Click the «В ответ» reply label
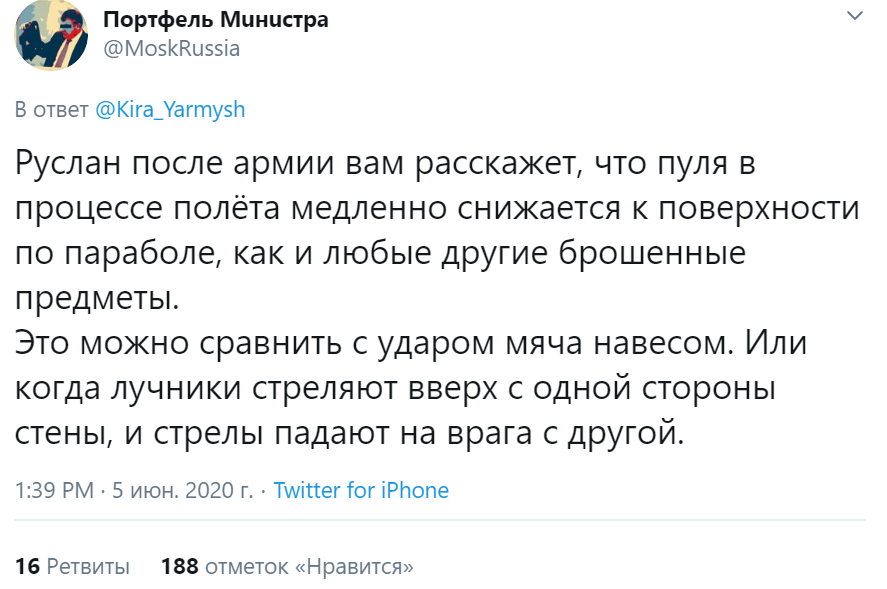Screen dimensions: 887x589 [x=52, y=110]
